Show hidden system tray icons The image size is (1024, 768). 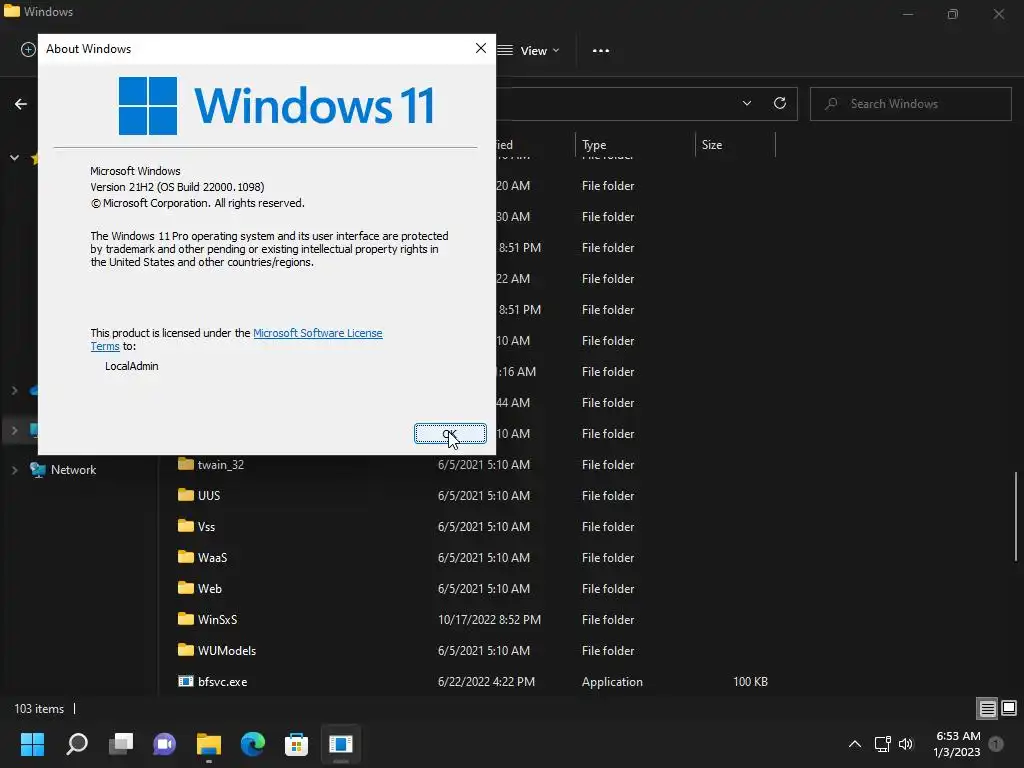(x=854, y=744)
